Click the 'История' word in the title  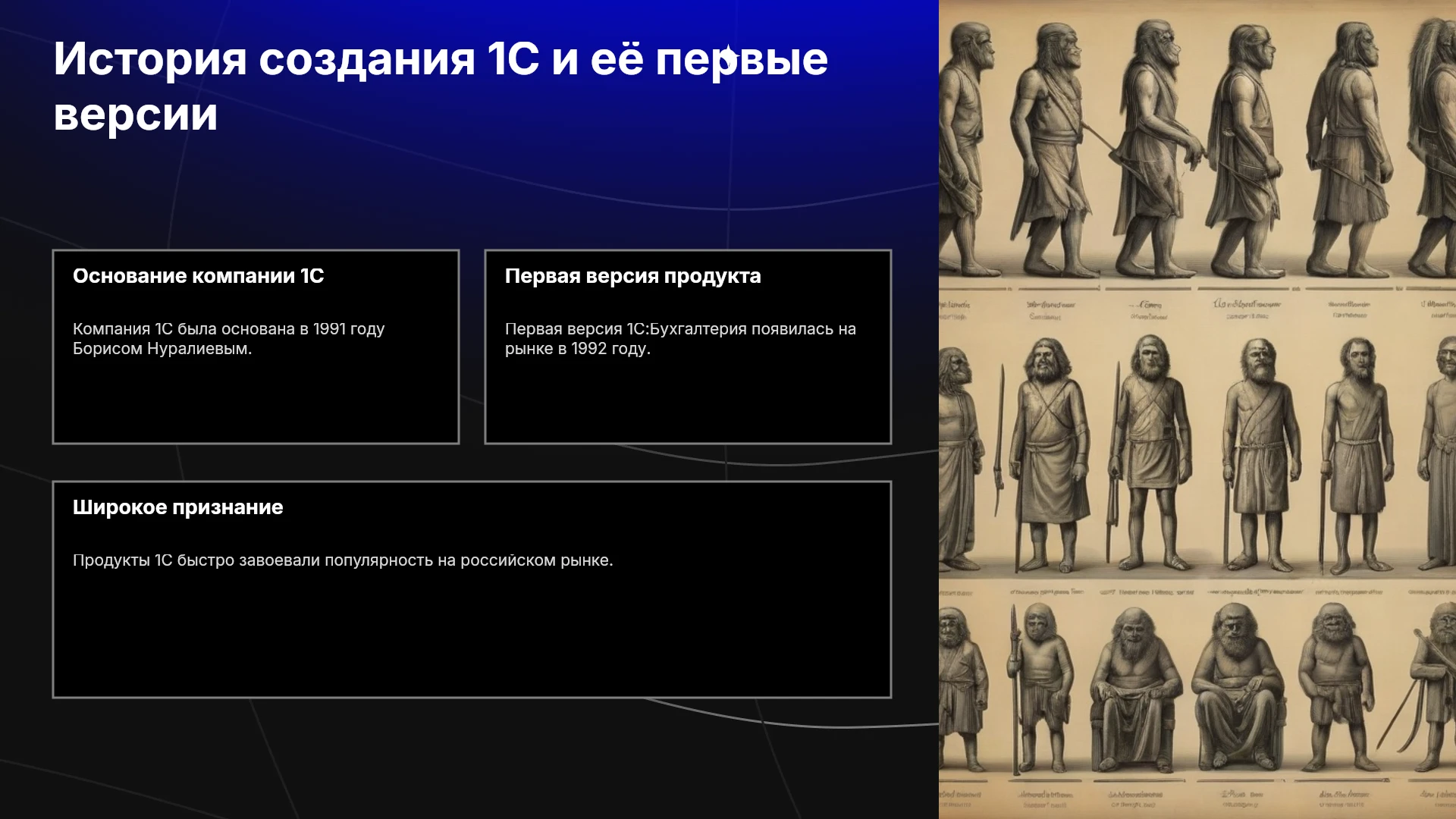150,58
